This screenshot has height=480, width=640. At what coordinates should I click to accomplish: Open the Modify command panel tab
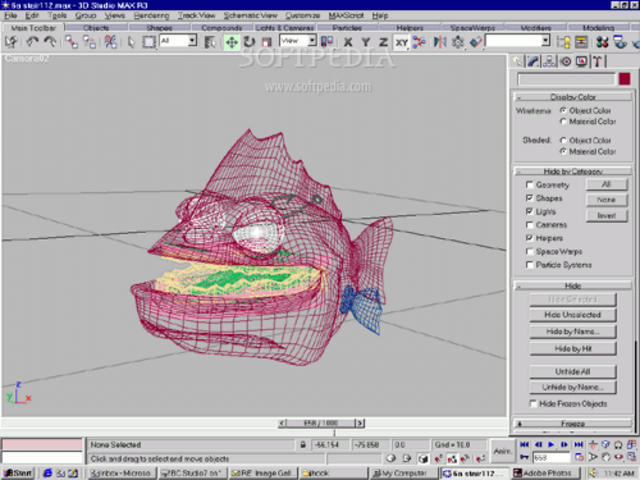[533, 62]
